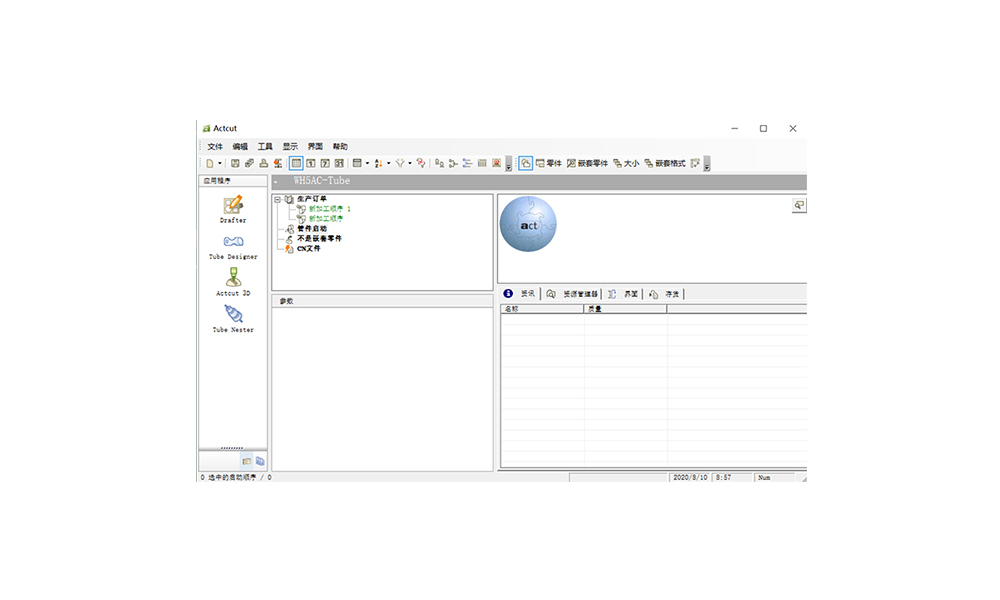Click the preview pane corner tool icon
1000x600 pixels.
[x=798, y=205]
